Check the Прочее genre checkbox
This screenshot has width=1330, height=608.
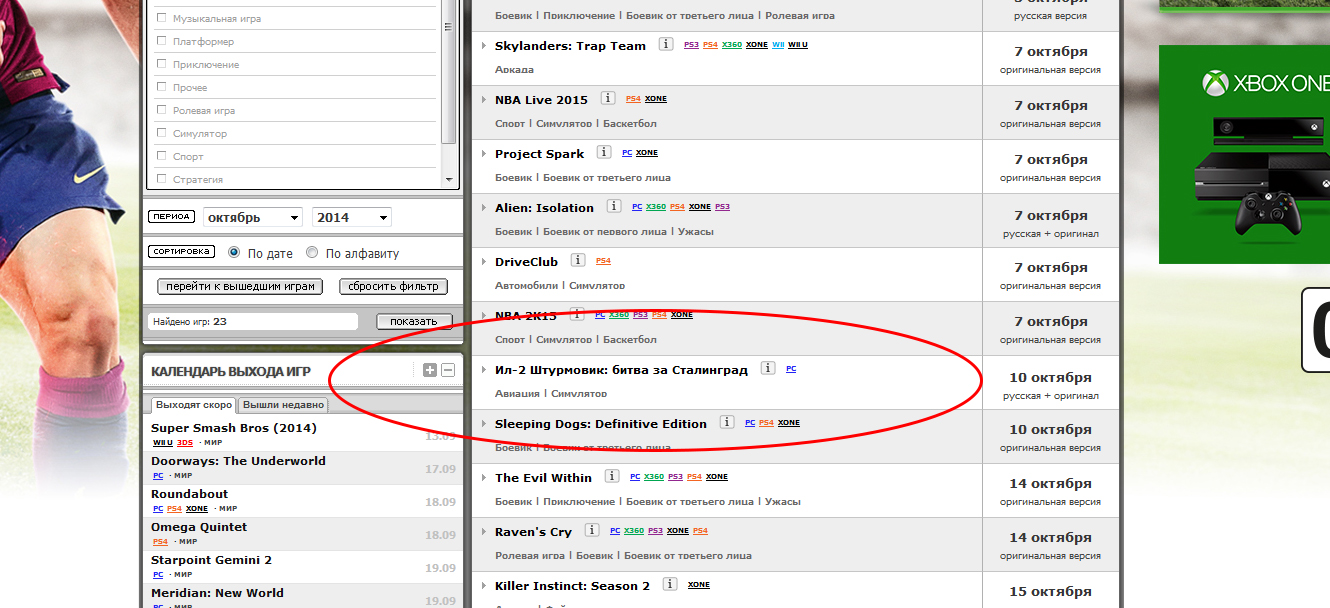point(161,87)
